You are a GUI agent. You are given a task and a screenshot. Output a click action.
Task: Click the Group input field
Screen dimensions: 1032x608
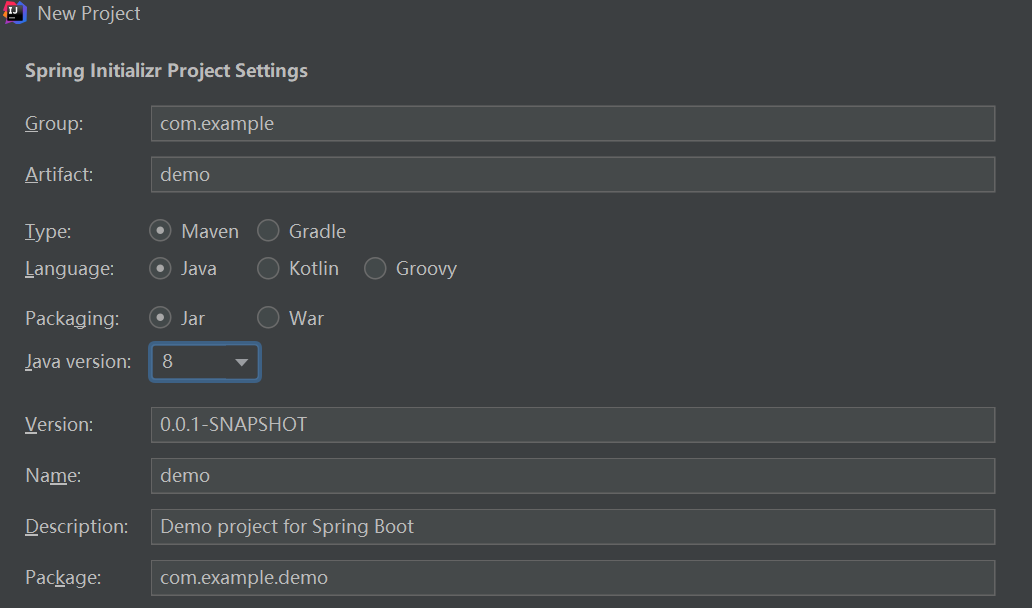pos(572,124)
